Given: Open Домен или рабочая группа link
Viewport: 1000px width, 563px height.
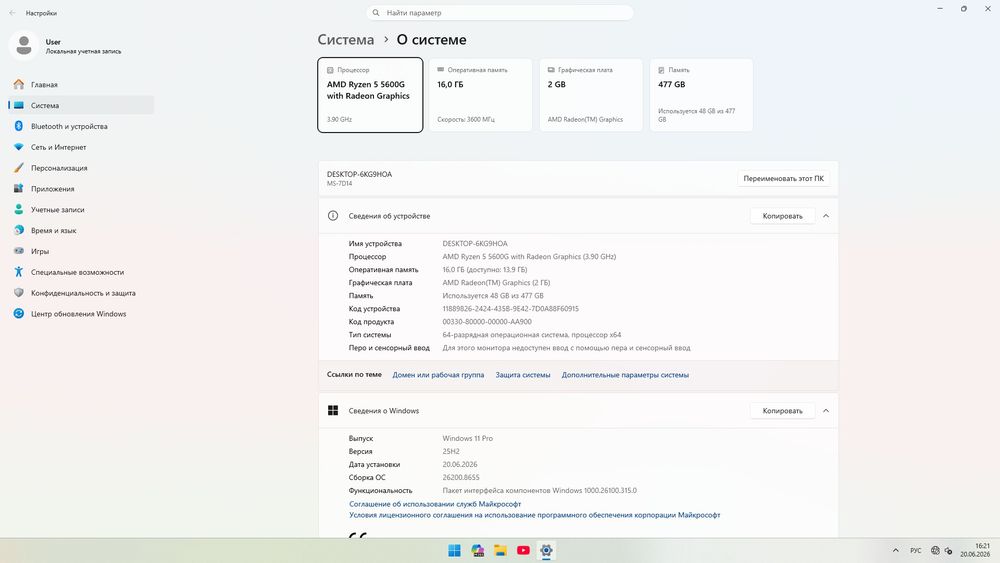Looking at the screenshot, I should pyautogui.click(x=438, y=375).
